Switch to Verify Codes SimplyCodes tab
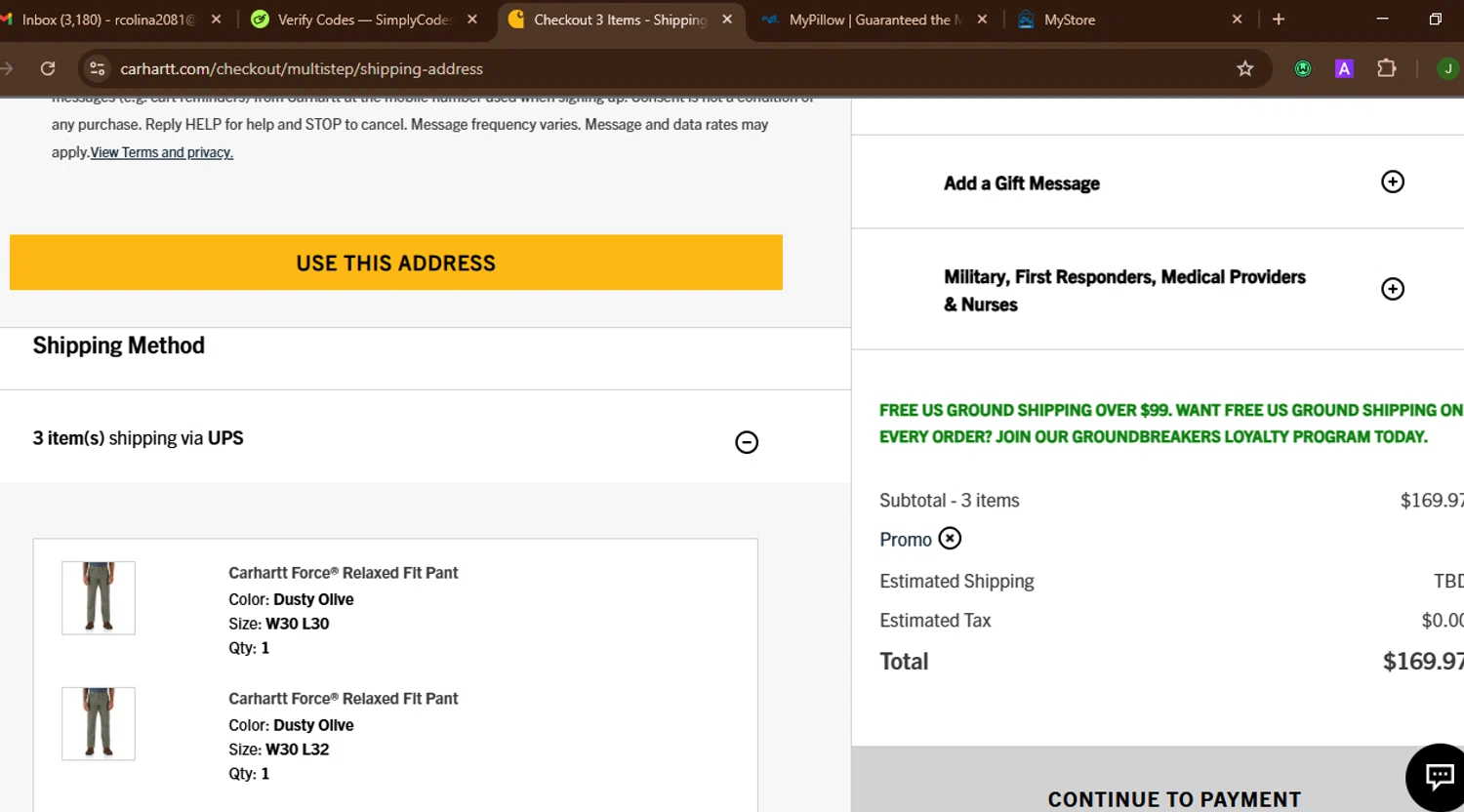Viewport: 1464px width, 812px height. click(x=363, y=20)
